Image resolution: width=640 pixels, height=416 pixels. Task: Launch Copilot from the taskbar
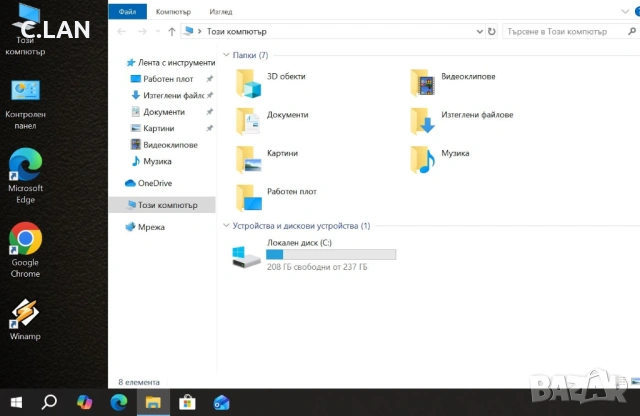click(84, 403)
